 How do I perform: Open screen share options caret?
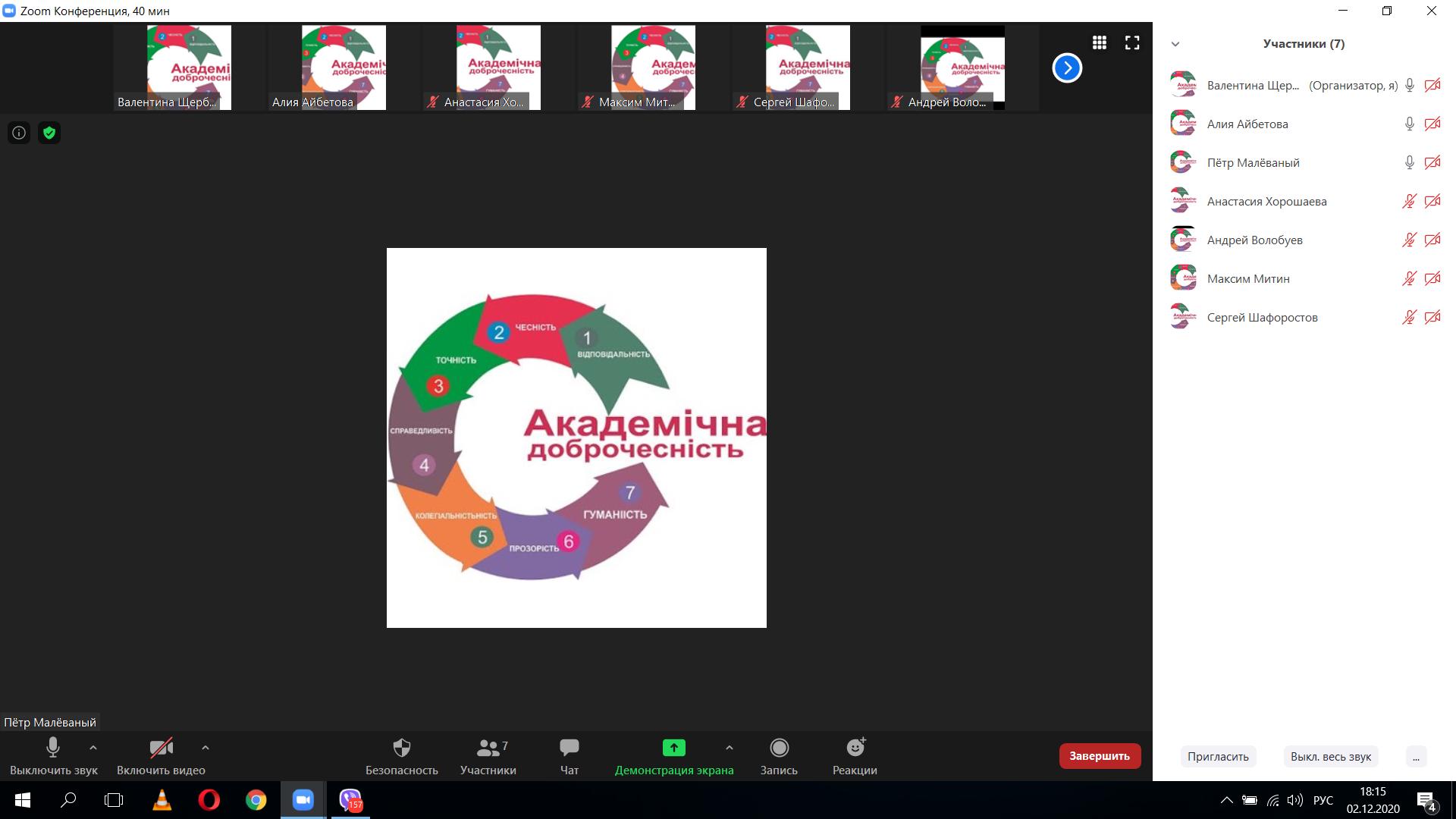pos(729,748)
